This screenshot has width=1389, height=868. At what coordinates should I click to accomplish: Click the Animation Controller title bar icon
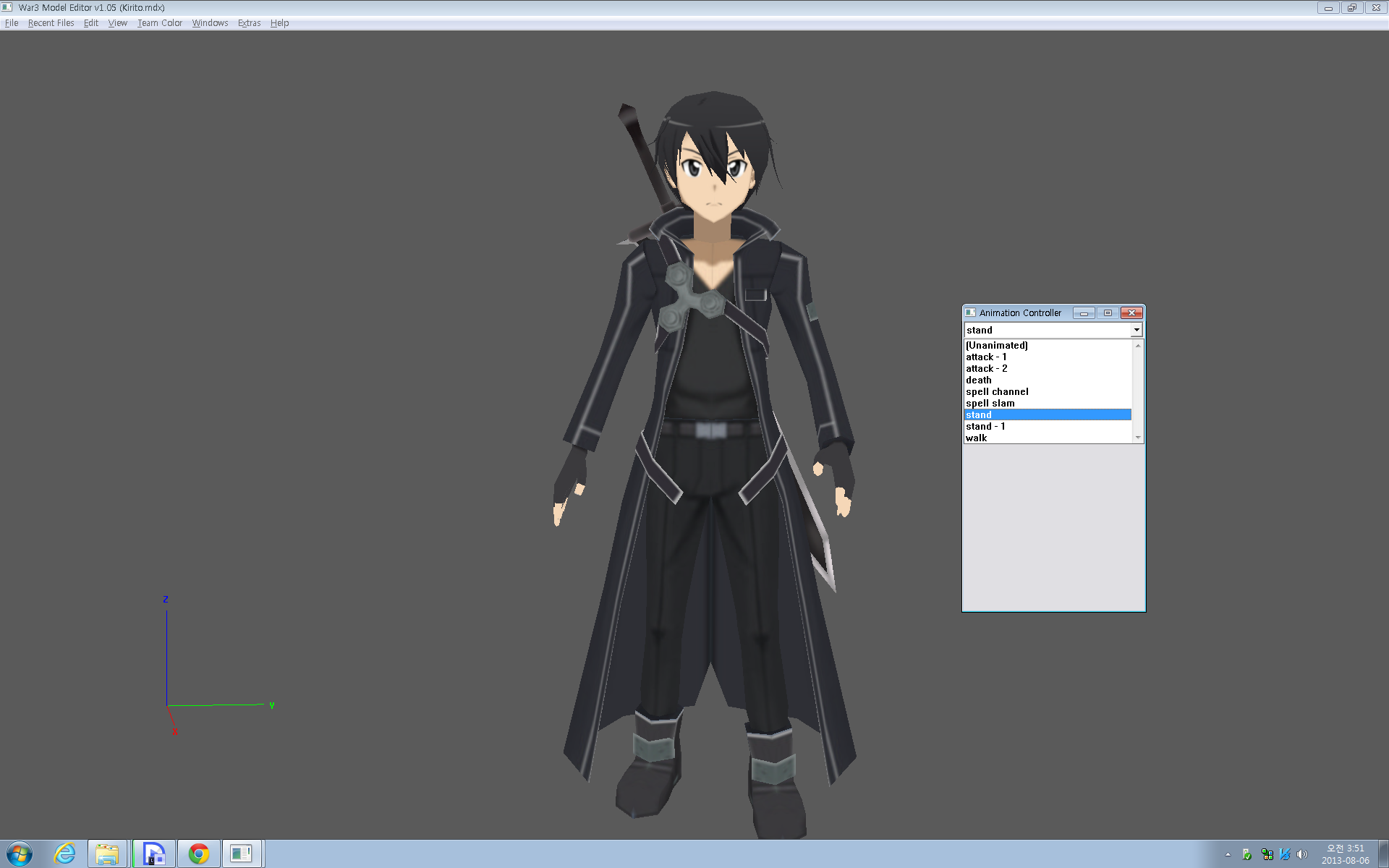(971, 312)
